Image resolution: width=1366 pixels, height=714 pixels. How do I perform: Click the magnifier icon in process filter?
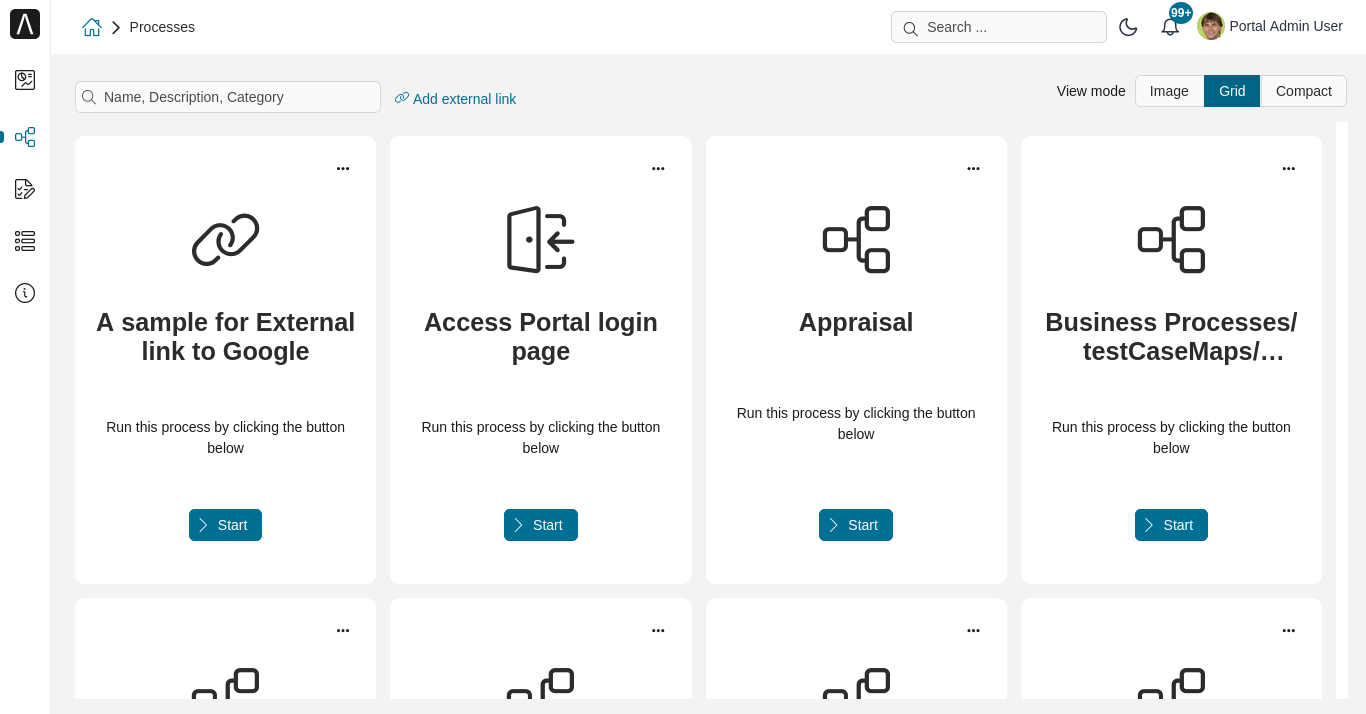[x=89, y=97]
